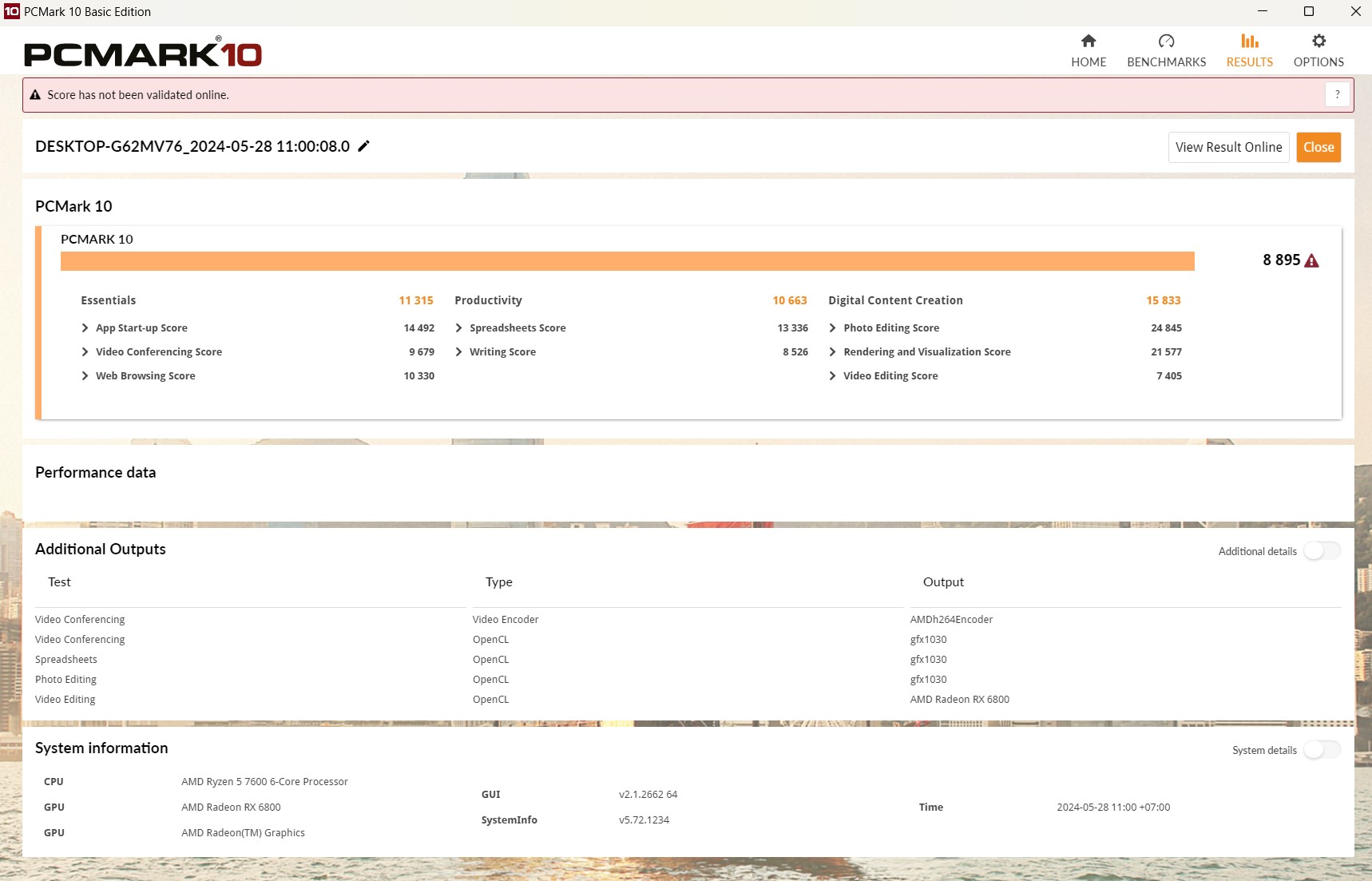Click the red warning triangle beside 8 895
Viewport: 1372px width, 881px height.
click(1311, 260)
